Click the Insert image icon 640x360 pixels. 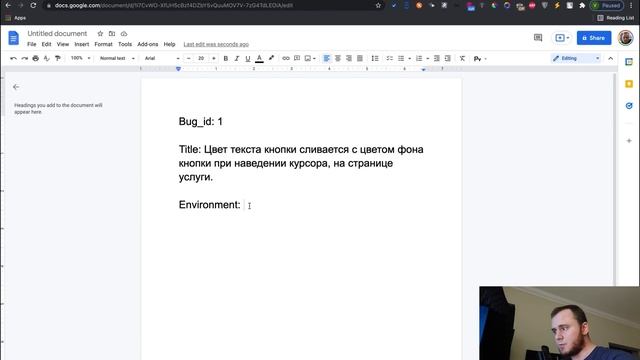pos(308,58)
